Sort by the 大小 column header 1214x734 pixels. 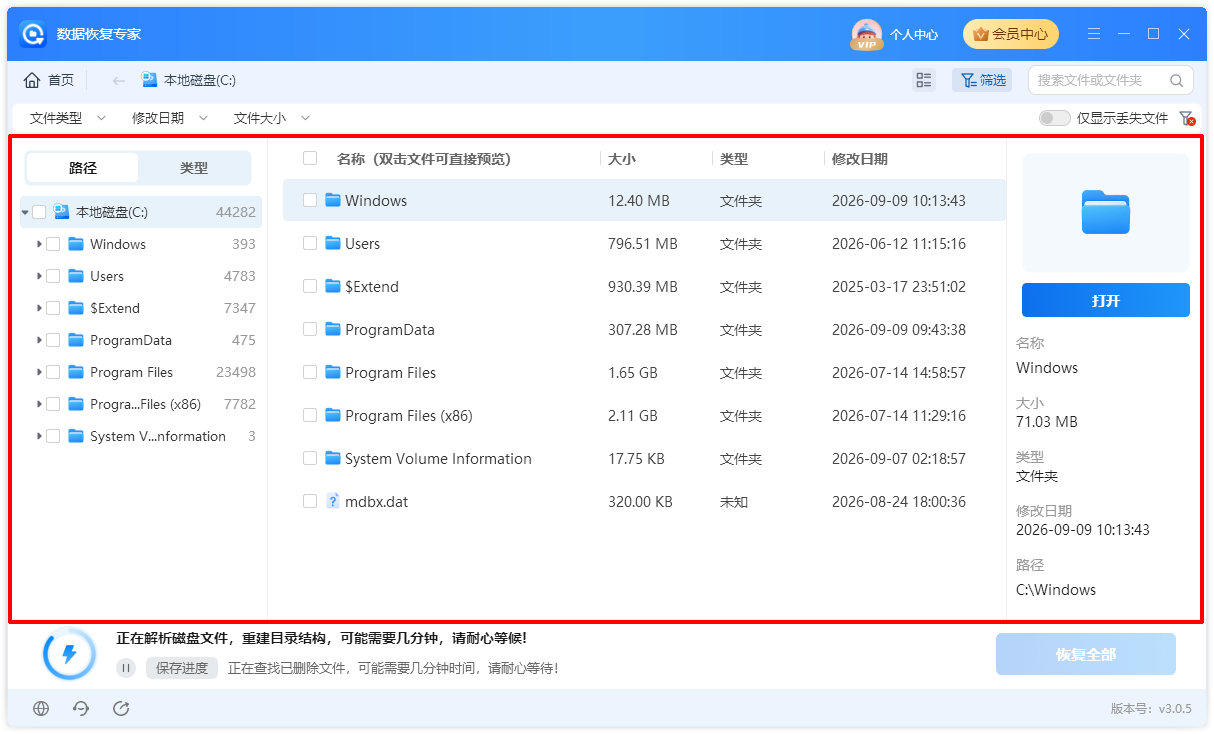(622, 158)
